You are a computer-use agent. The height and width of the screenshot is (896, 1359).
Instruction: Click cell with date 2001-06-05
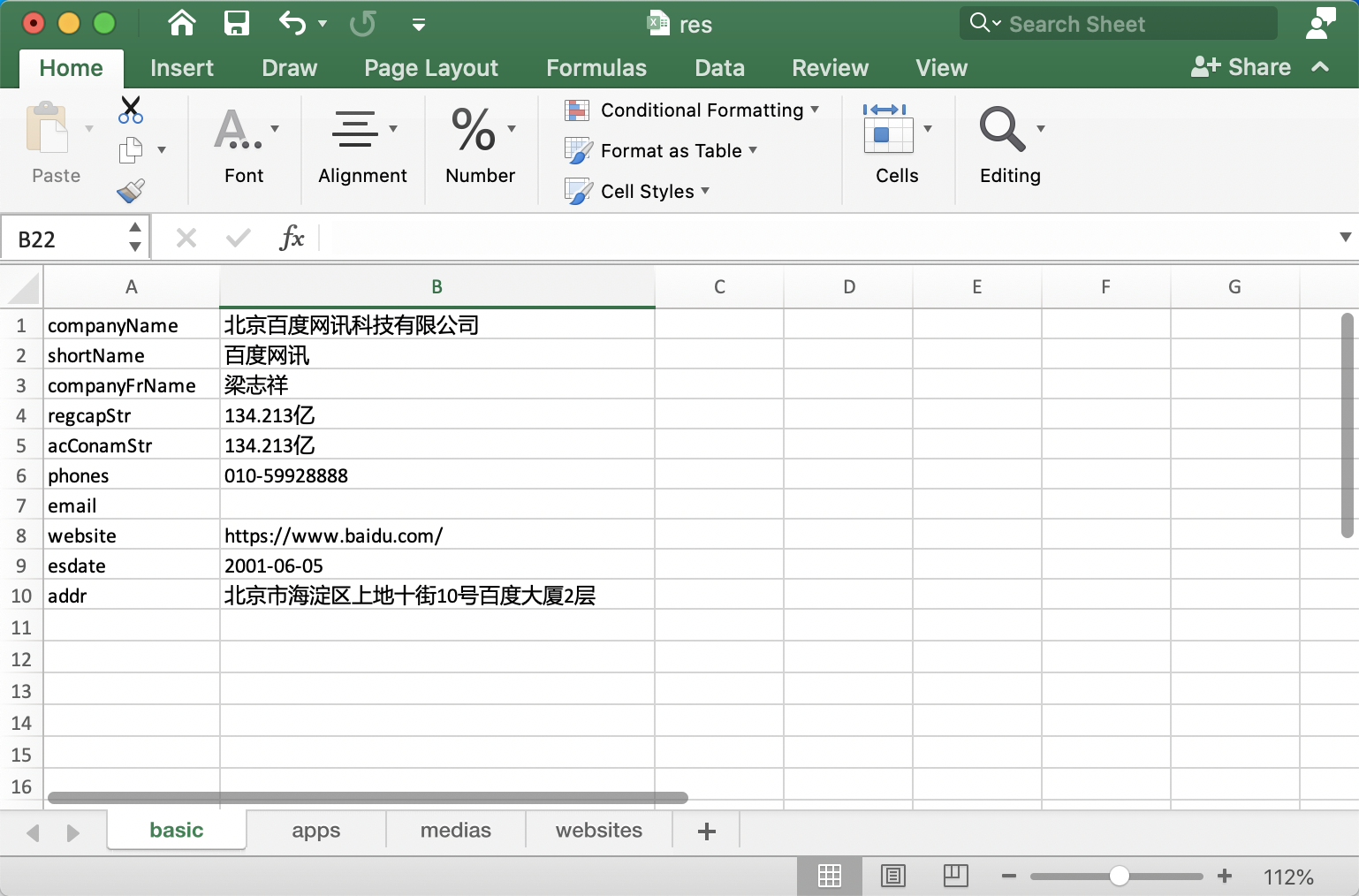437,566
